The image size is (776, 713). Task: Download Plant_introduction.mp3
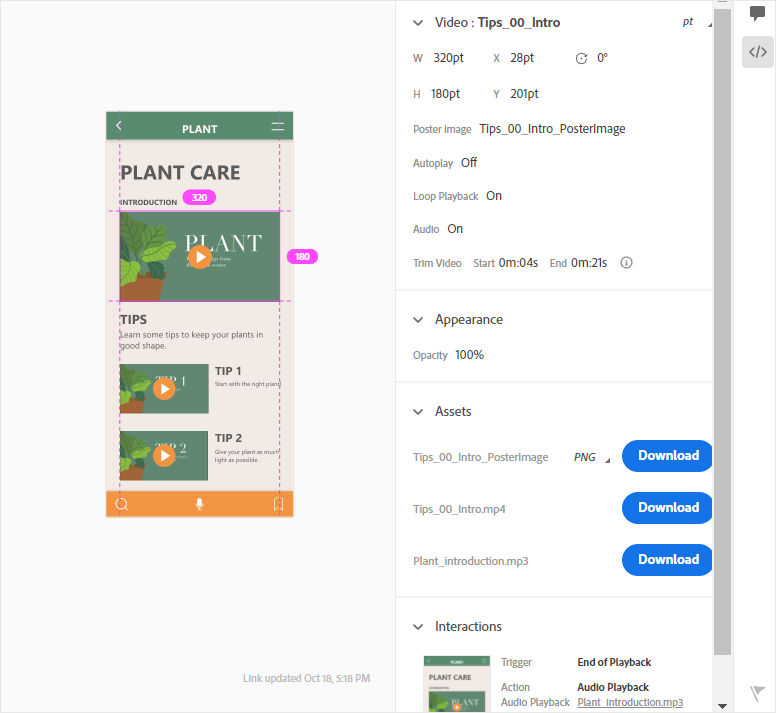[667, 560]
